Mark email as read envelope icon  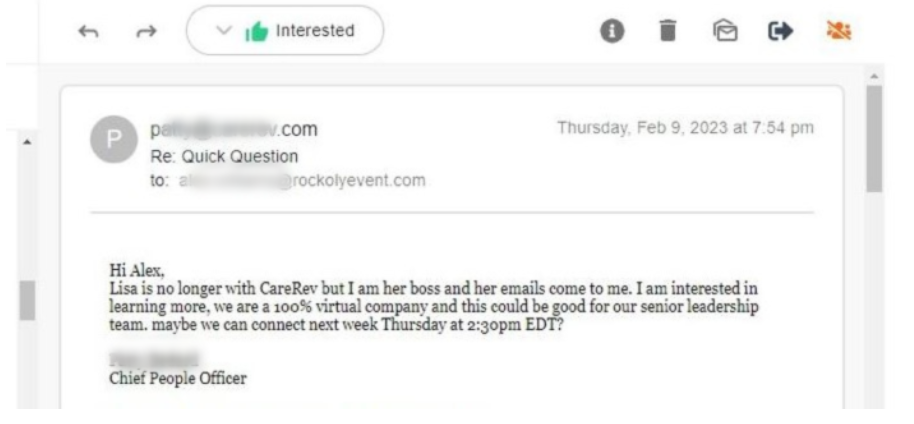(725, 31)
